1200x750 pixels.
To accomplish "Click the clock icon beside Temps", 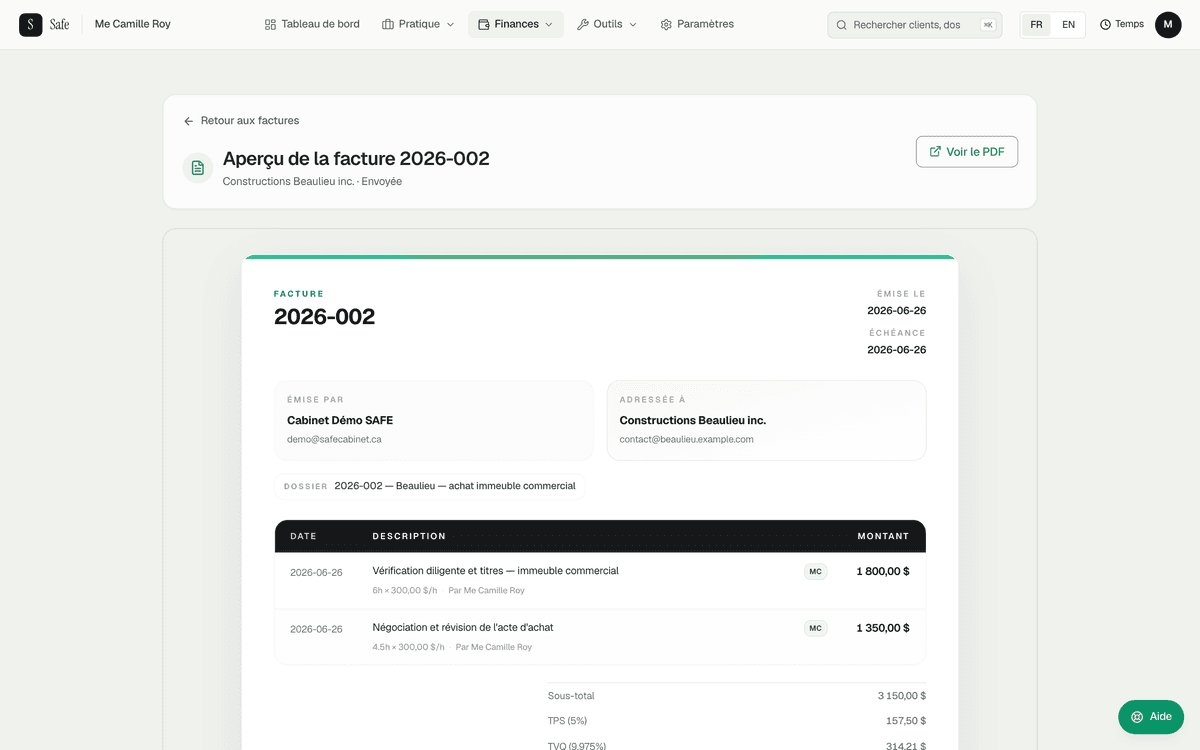I will pyautogui.click(x=1105, y=25).
